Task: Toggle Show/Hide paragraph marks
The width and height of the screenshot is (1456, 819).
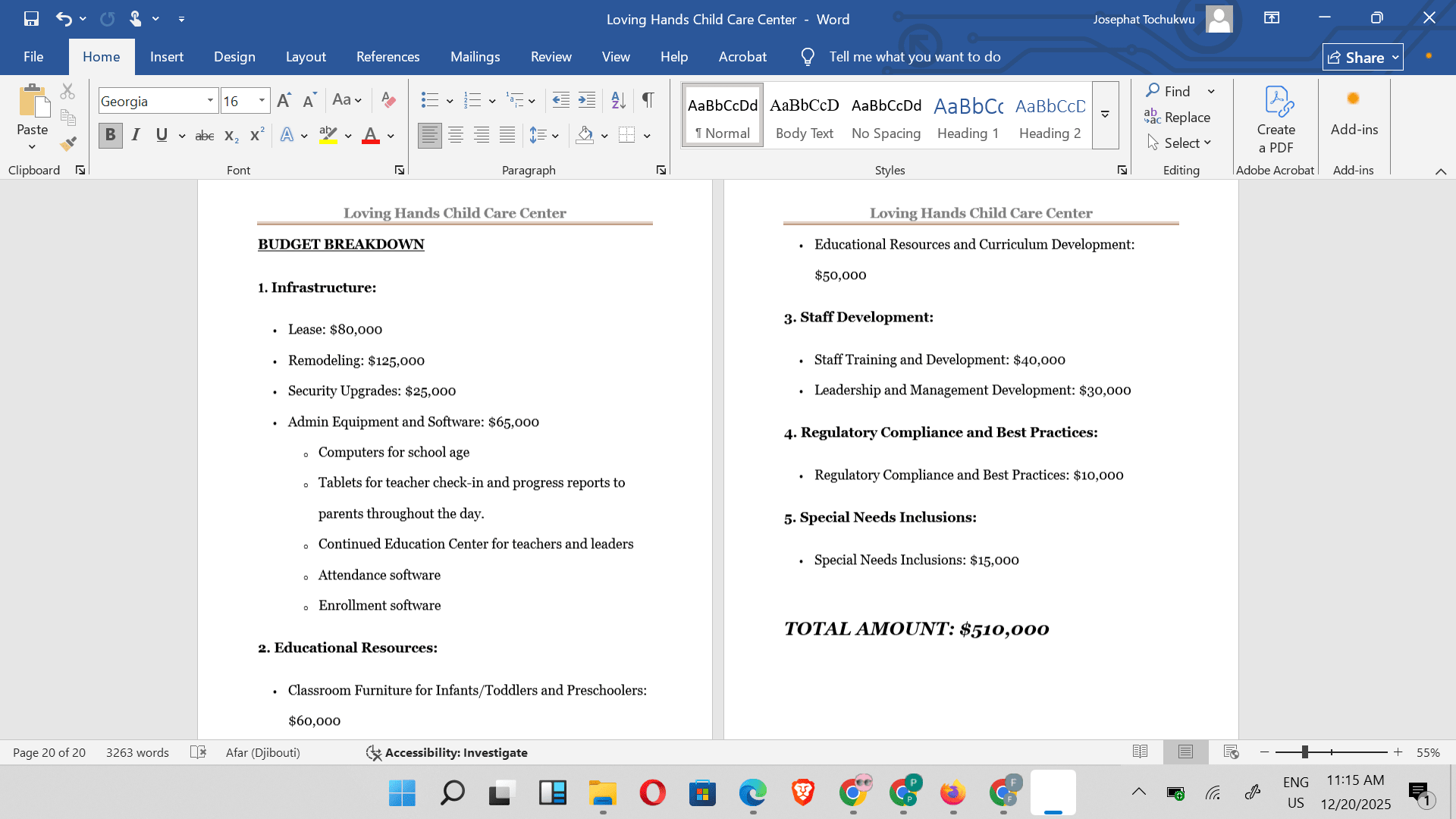Action: pos(648,100)
